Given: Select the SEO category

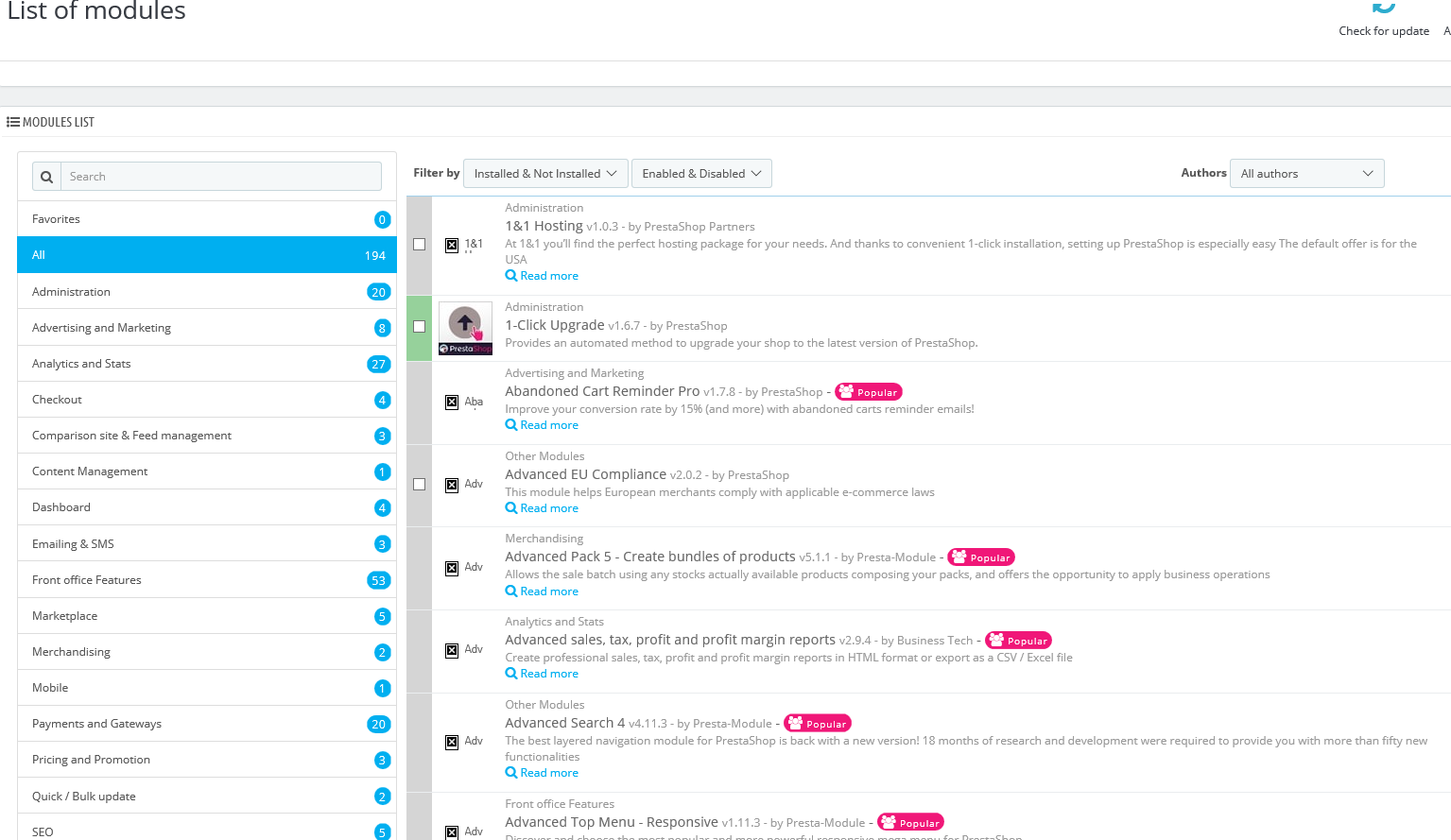Looking at the screenshot, I should [207, 828].
